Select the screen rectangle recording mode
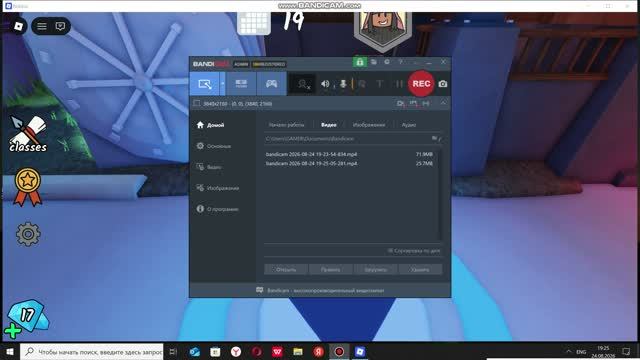This screenshot has width=640, height=360. point(204,84)
